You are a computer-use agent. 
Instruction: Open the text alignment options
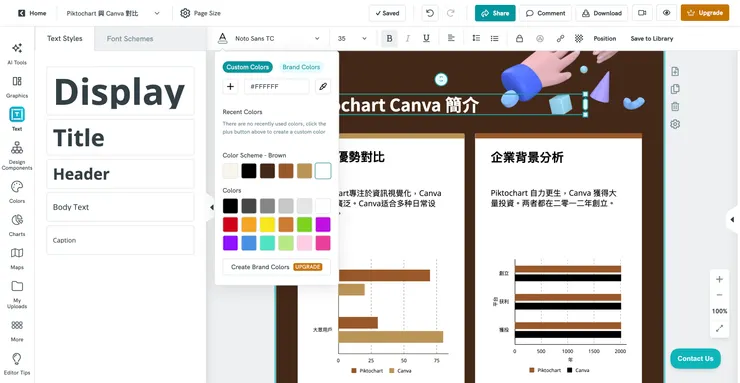pos(451,39)
